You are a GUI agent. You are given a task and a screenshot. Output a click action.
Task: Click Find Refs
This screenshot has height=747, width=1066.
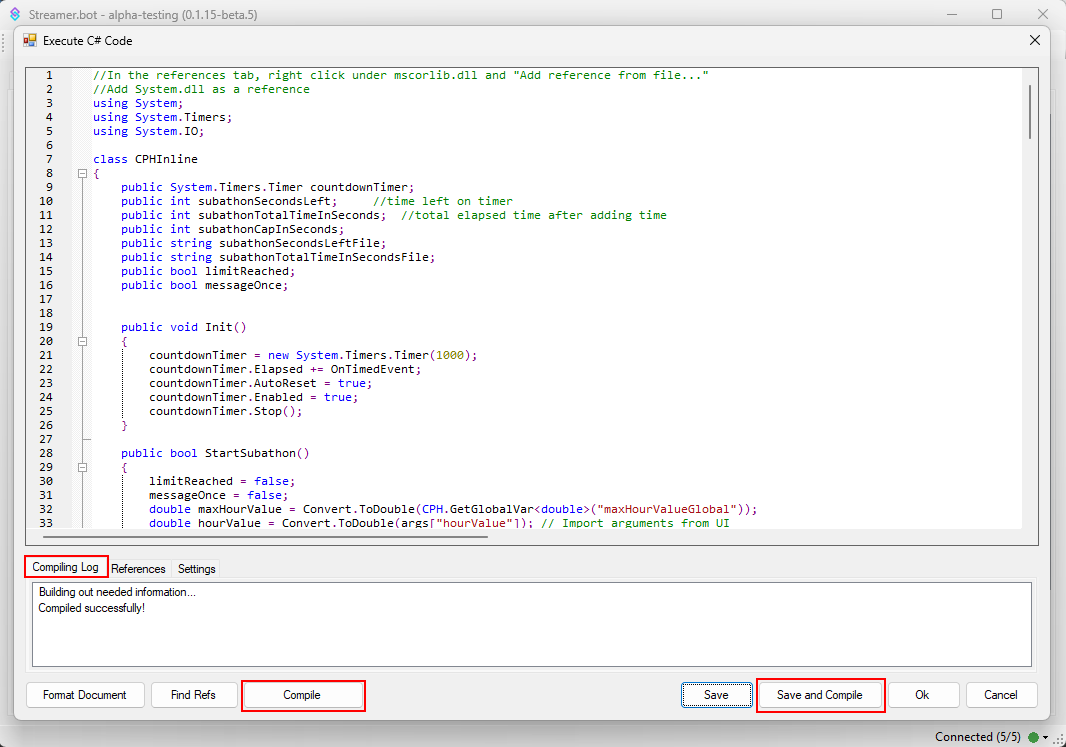[194, 695]
